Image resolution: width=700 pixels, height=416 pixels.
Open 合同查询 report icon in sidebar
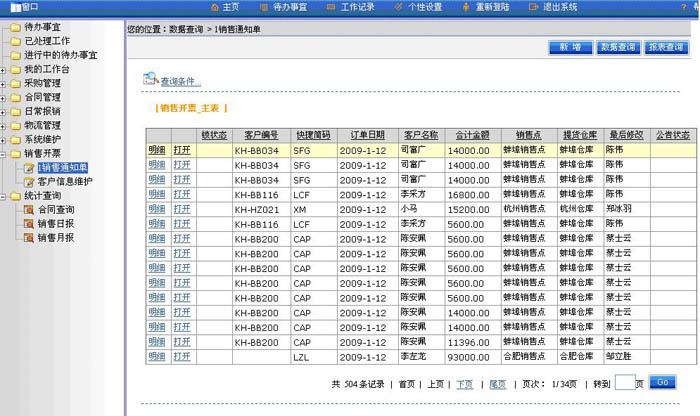pyautogui.click(x=28, y=210)
